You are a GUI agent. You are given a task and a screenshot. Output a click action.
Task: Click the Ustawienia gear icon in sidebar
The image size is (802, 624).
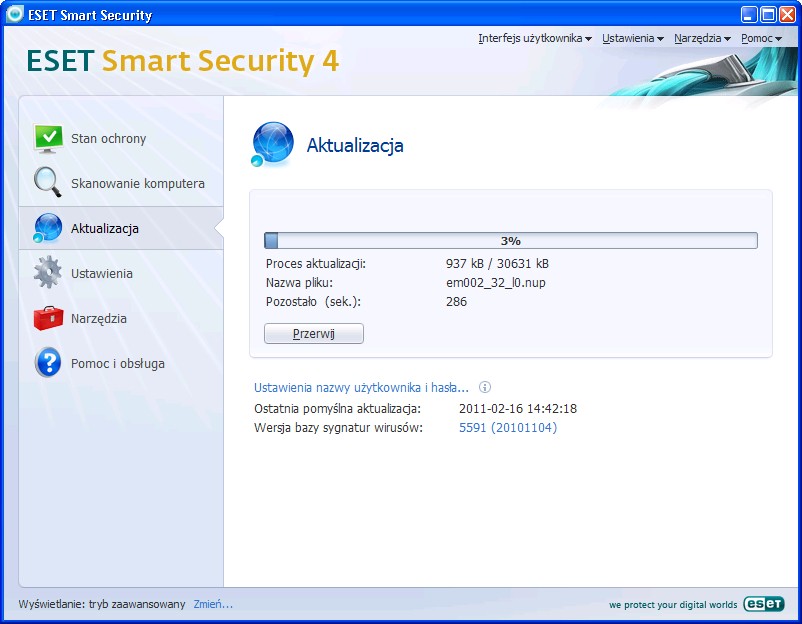[x=48, y=272]
